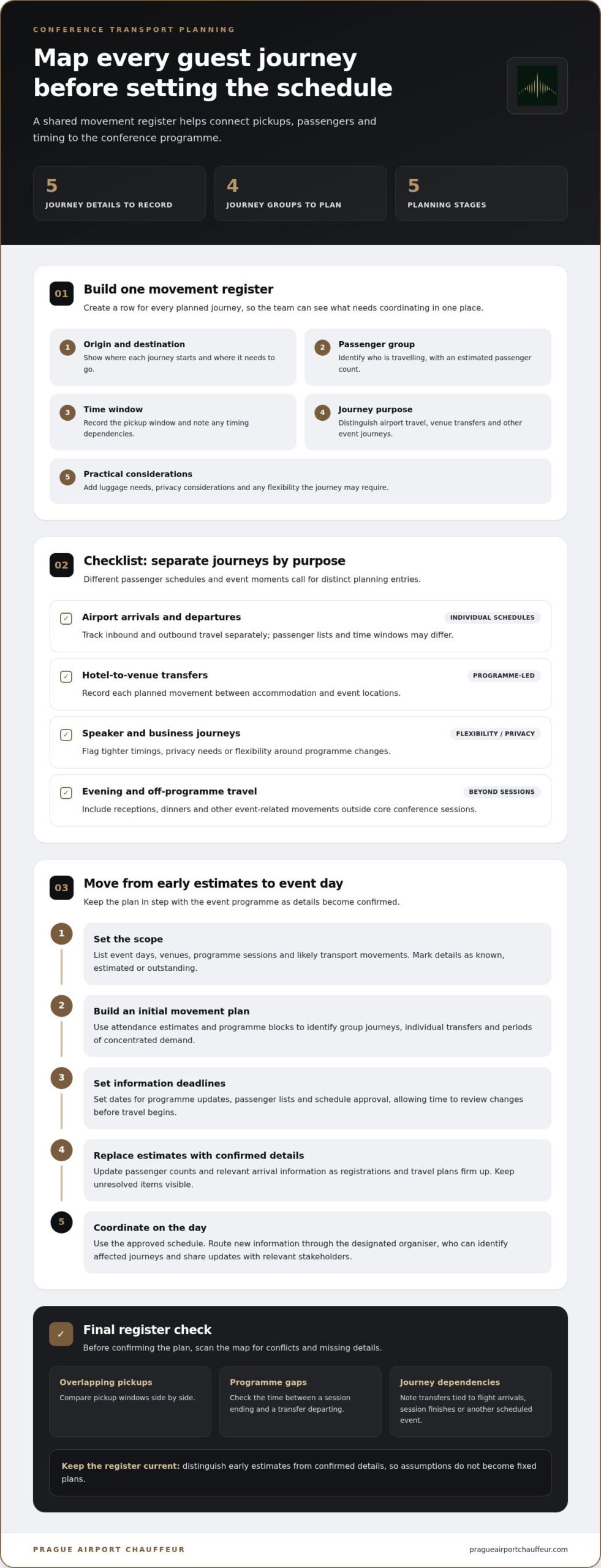The image size is (601, 1568).
Task: Click step 1 circle beside Set the scope
Action: click(61, 933)
